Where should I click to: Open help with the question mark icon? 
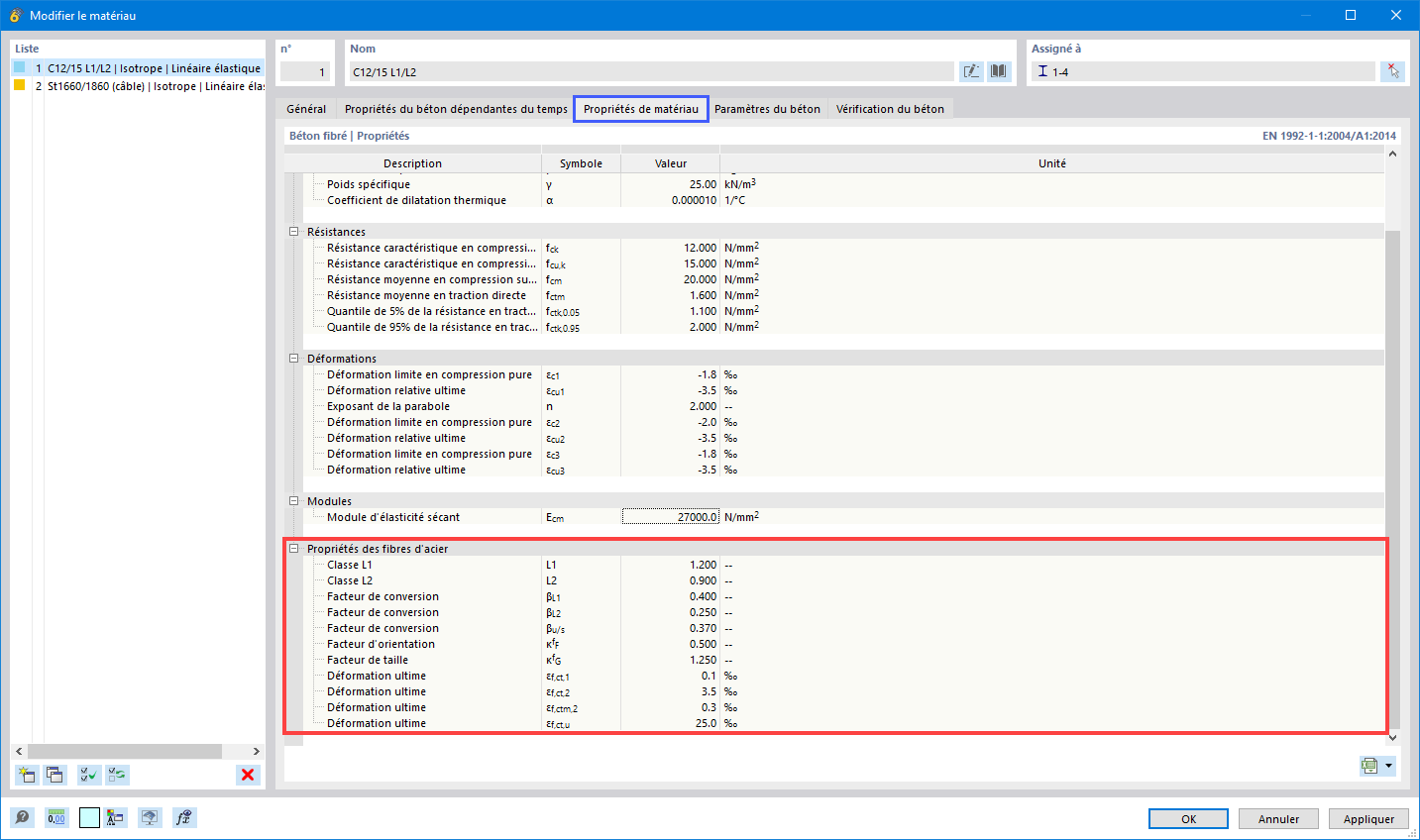pyautogui.click(x=23, y=817)
